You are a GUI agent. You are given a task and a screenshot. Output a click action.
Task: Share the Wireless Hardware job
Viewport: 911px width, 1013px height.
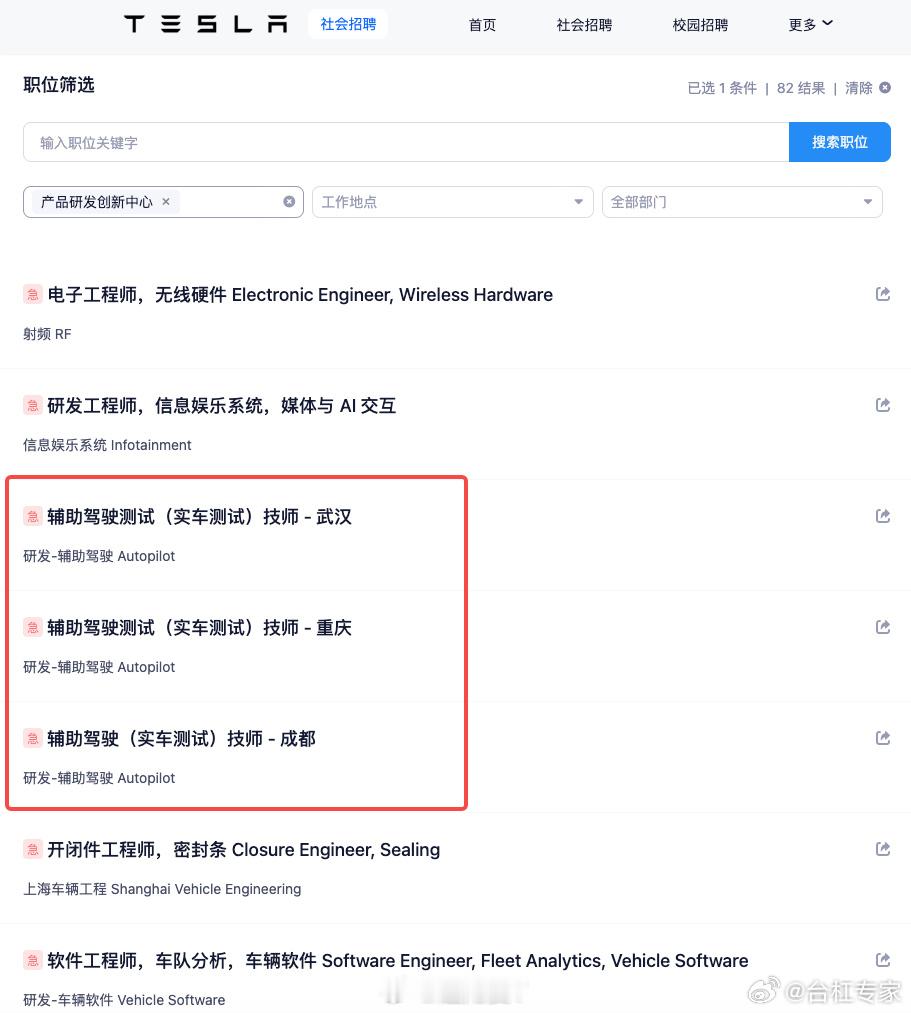(x=883, y=294)
